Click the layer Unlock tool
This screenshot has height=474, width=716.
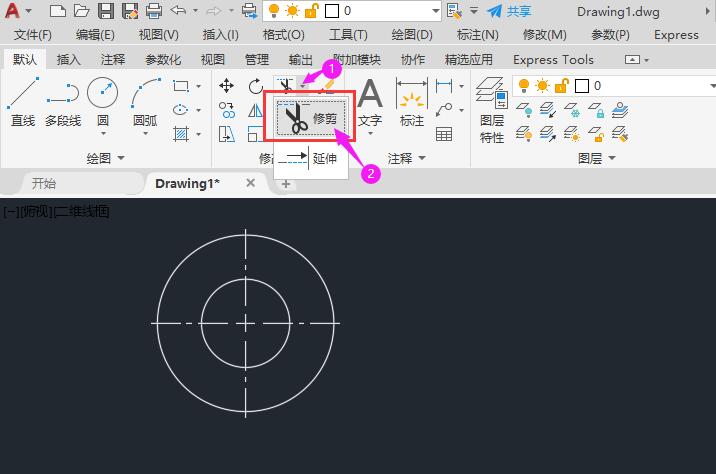[x=596, y=134]
